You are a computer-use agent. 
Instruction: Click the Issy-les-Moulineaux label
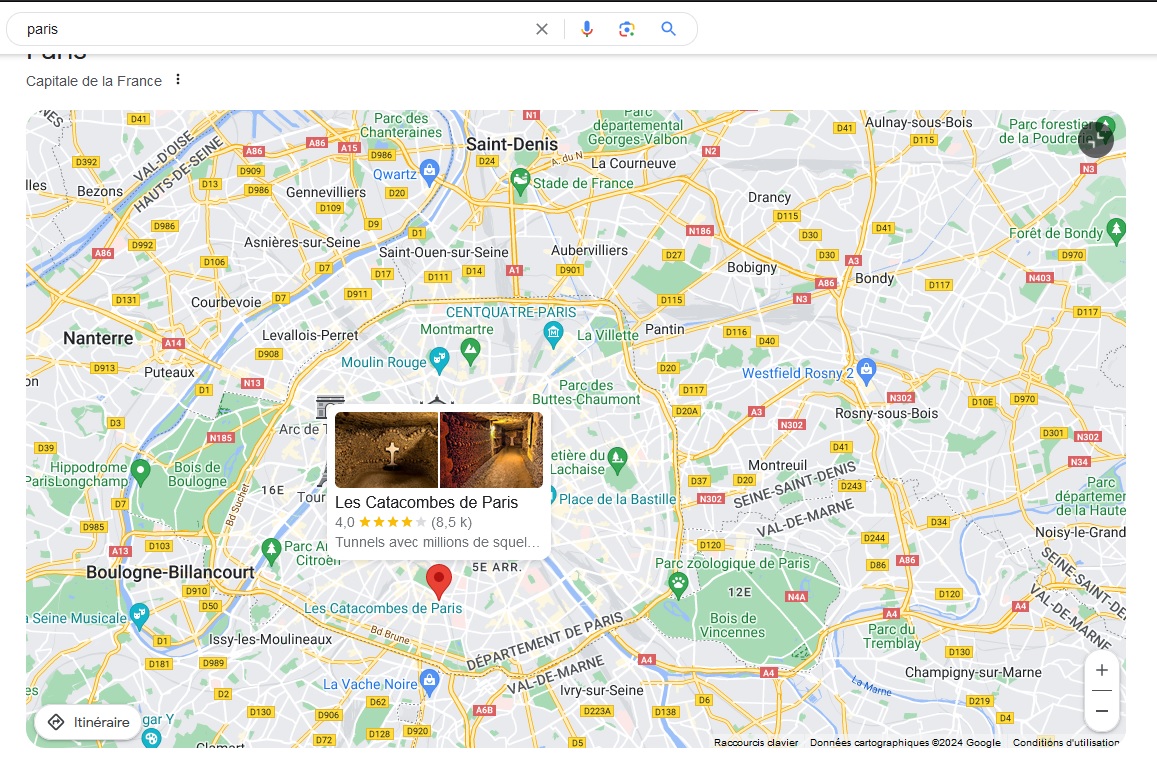pos(270,639)
